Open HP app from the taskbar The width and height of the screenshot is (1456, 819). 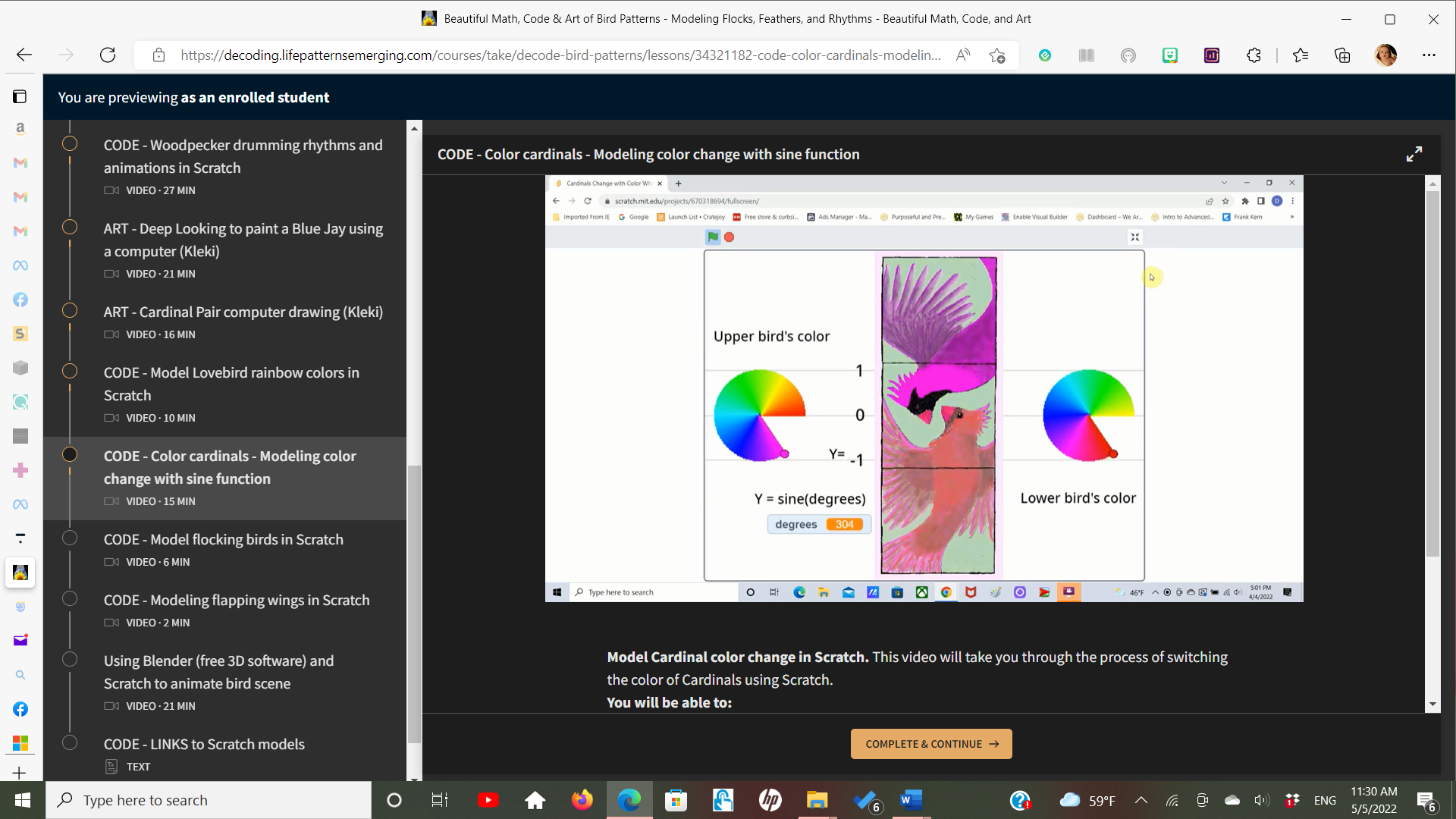[770, 800]
